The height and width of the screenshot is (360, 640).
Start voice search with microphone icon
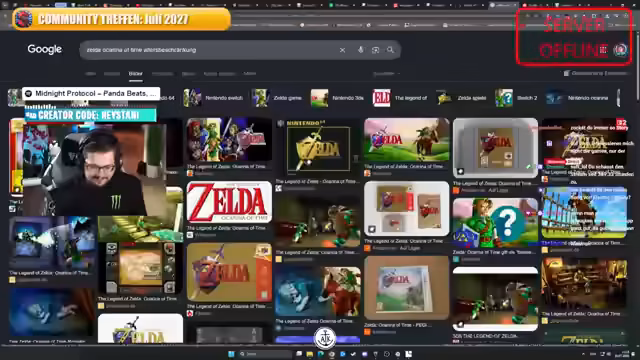tap(360, 50)
